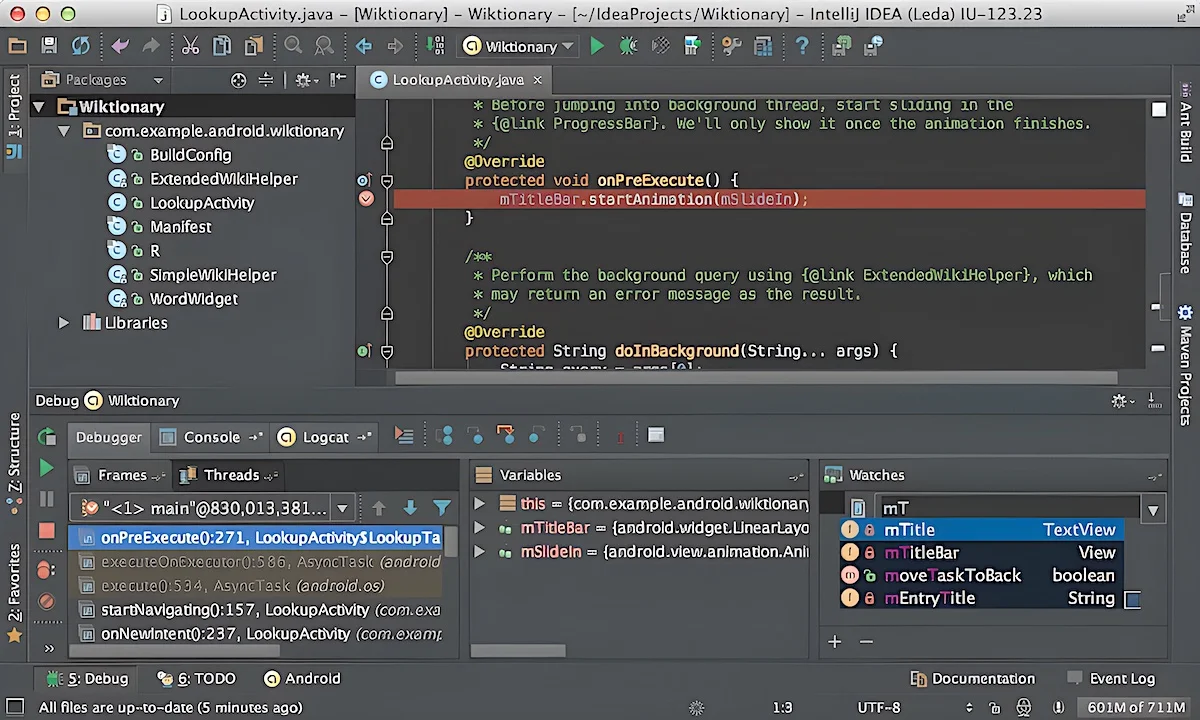
Task: Click the Settings wrench toolbar icon
Action: click(732, 46)
